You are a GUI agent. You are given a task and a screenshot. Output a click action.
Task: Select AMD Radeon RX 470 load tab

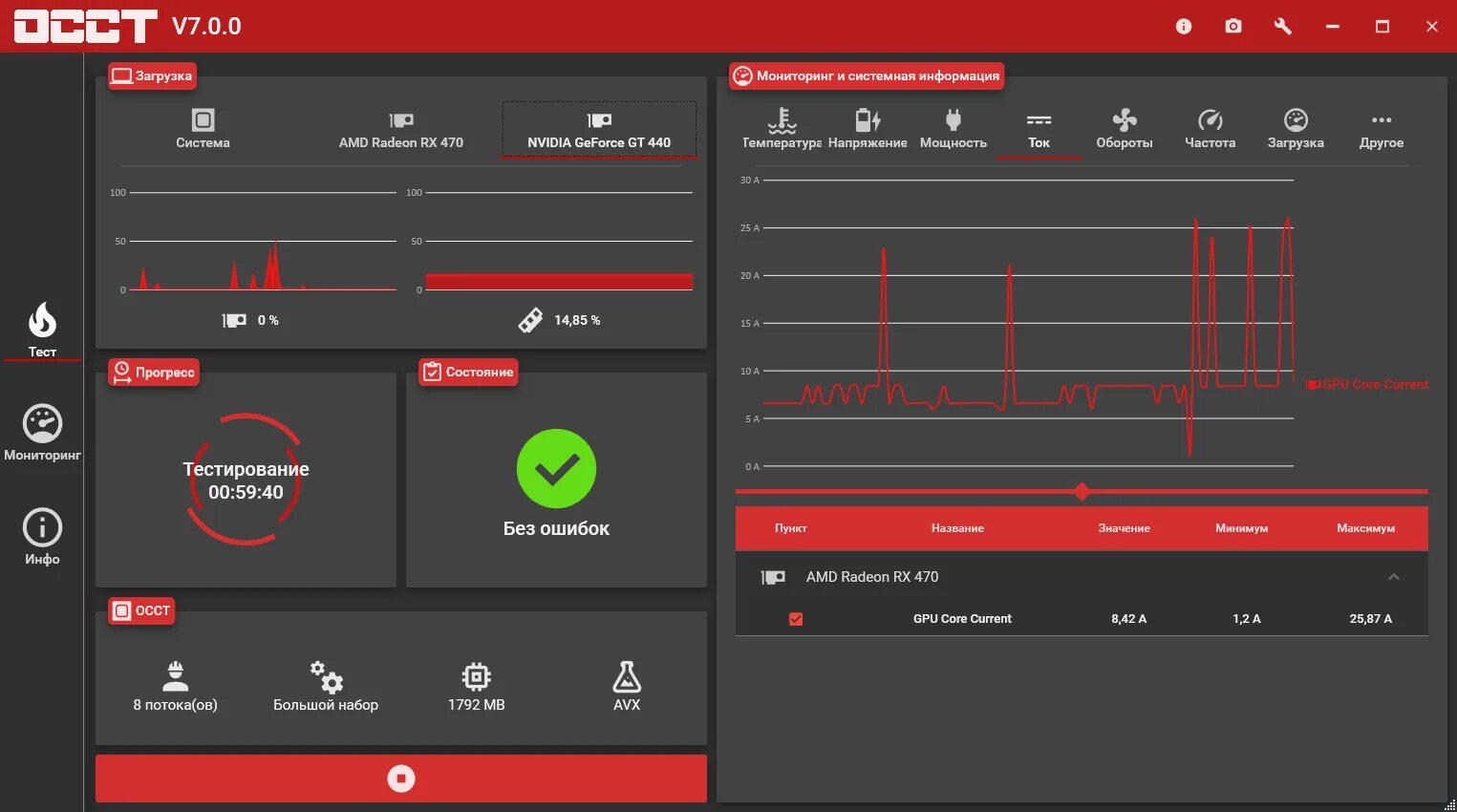401,129
